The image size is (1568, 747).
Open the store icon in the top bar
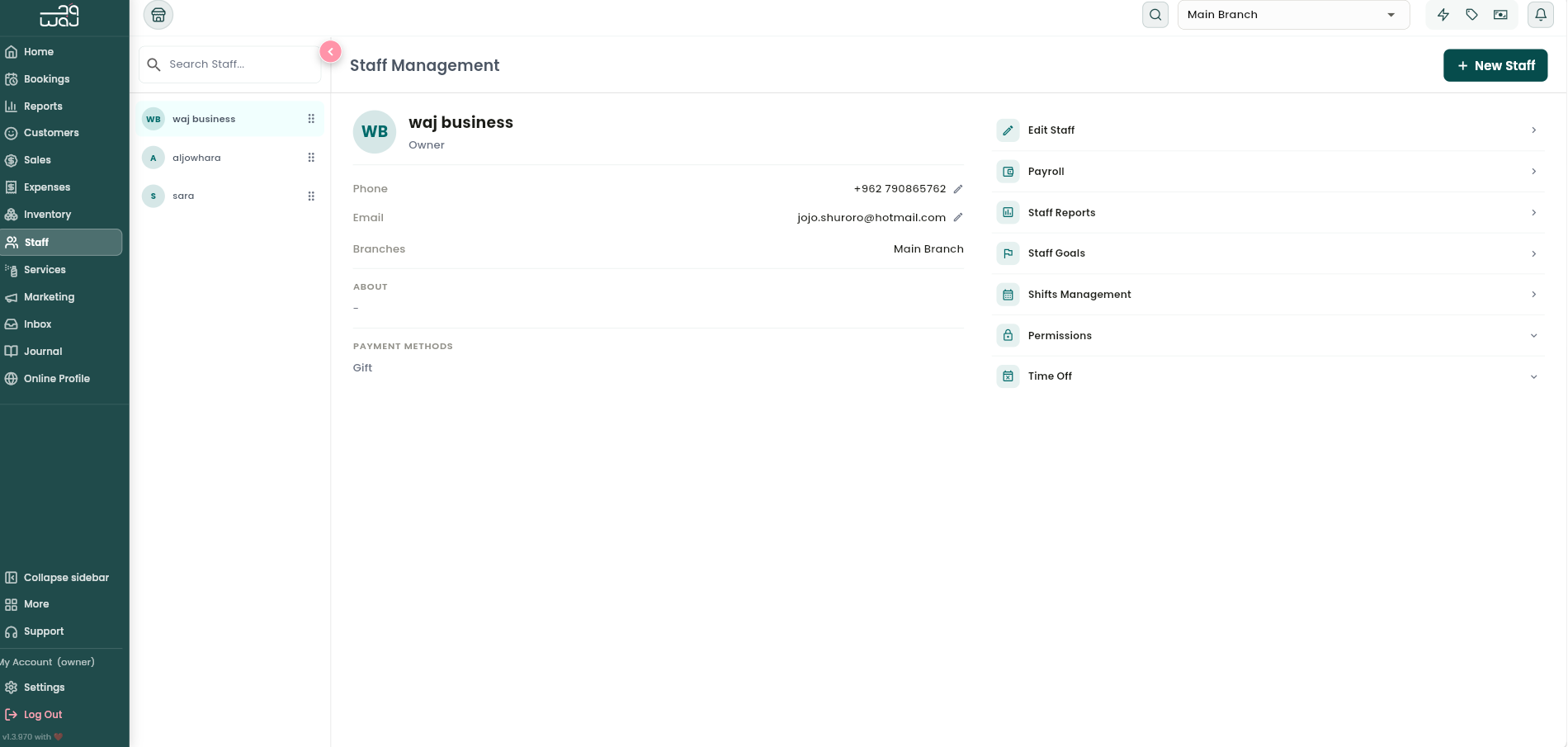(158, 15)
